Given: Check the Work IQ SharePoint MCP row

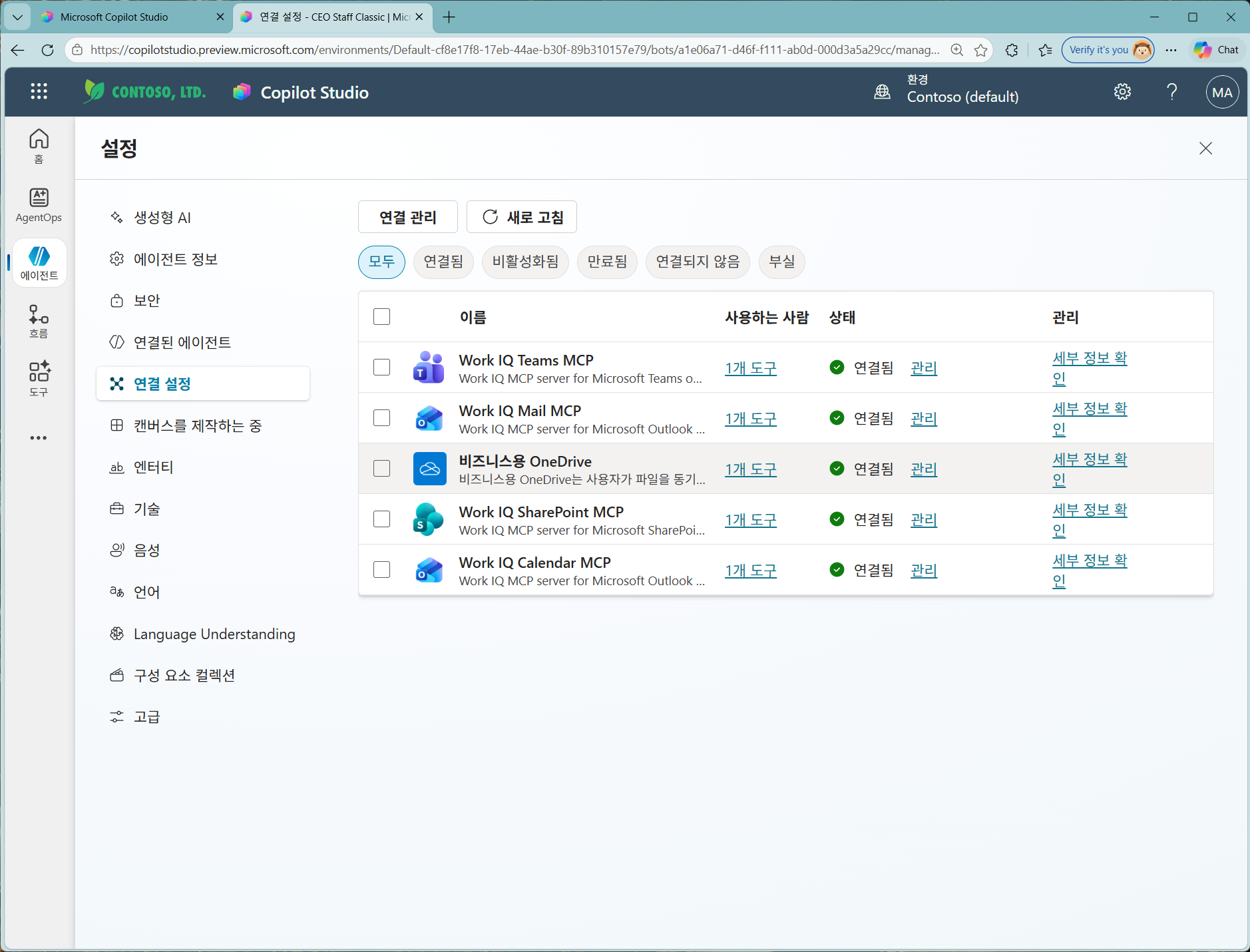Looking at the screenshot, I should [x=382, y=519].
